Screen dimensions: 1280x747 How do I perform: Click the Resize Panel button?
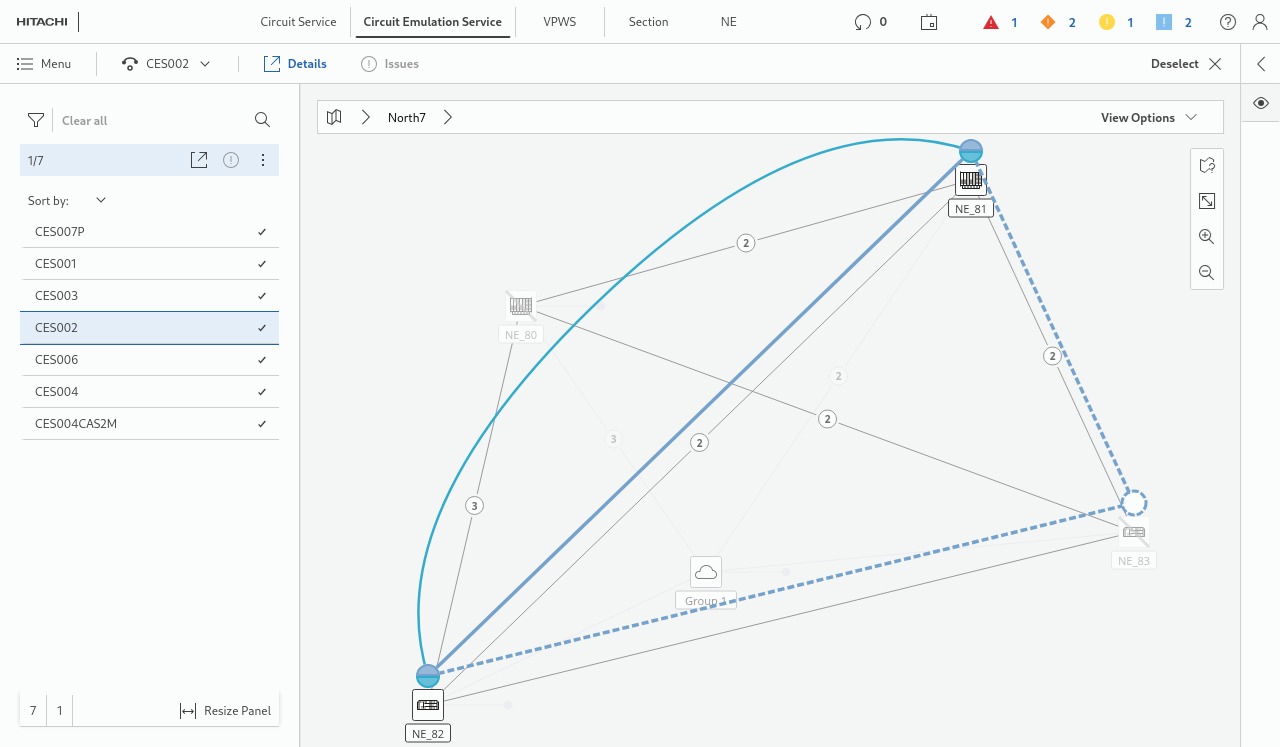(x=226, y=711)
